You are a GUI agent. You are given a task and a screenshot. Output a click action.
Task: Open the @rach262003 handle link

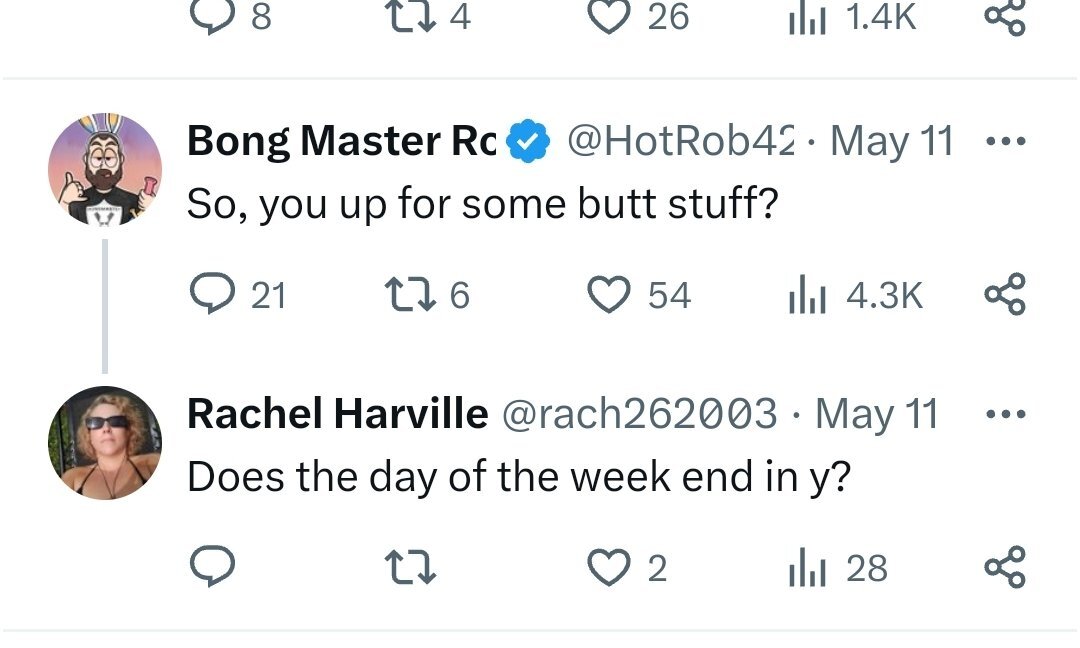[x=638, y=414]
